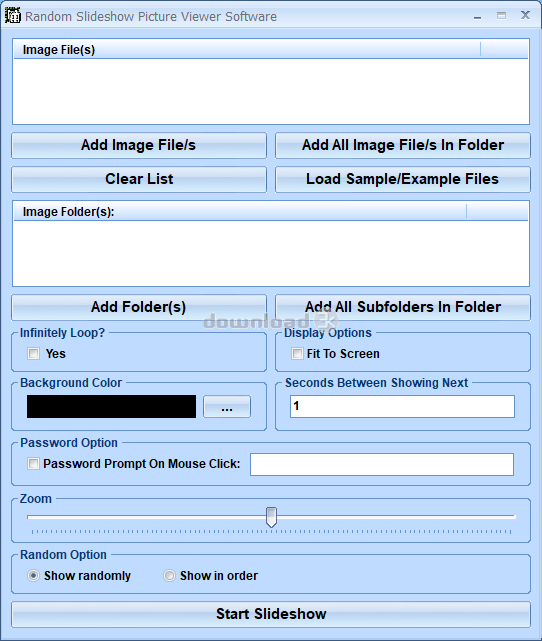Click the Seconds Between Showing Next field
The image size is (542, 641).
click(x=402, y=406)
